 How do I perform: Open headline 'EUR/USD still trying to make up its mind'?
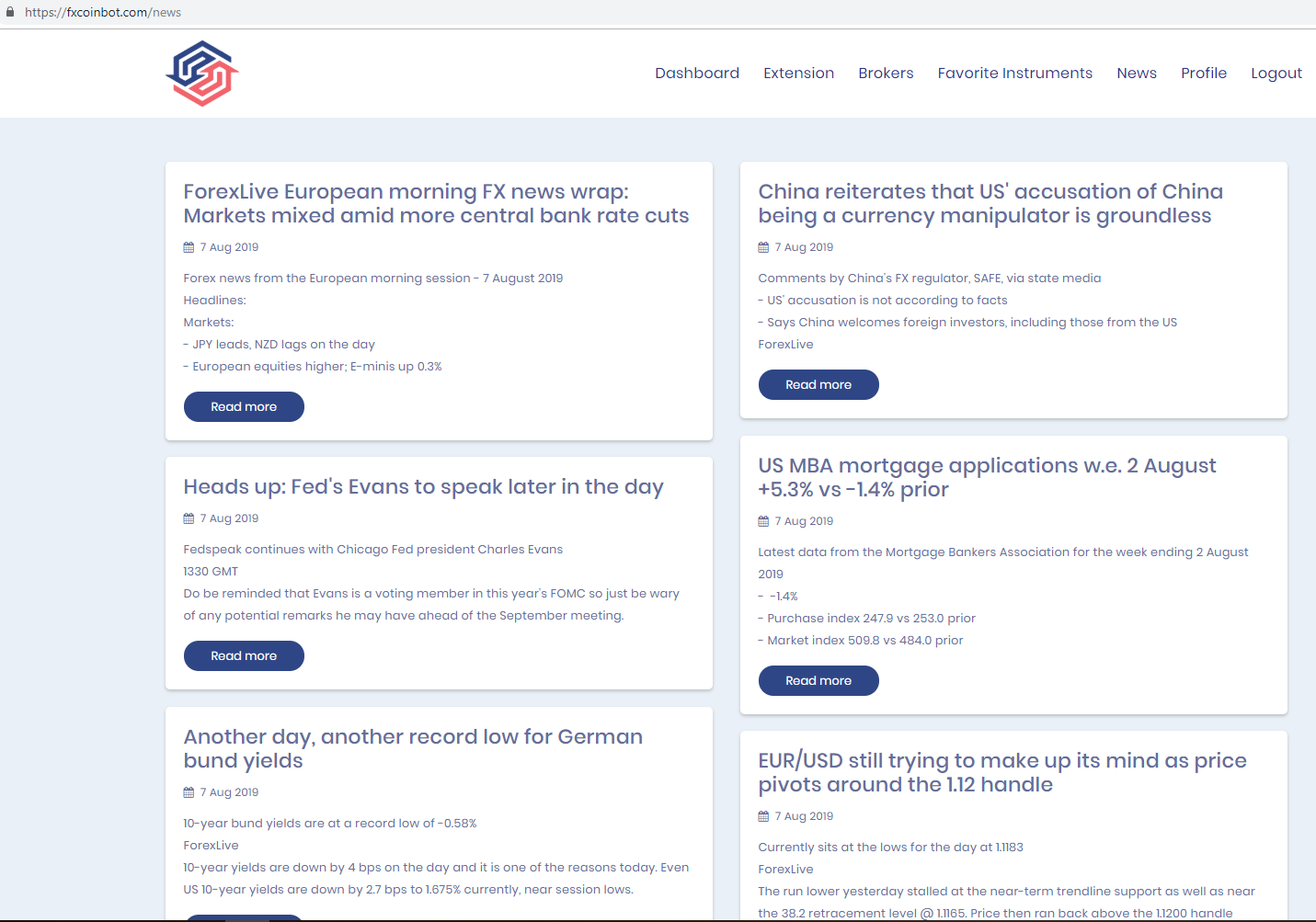click(1002, 772)
